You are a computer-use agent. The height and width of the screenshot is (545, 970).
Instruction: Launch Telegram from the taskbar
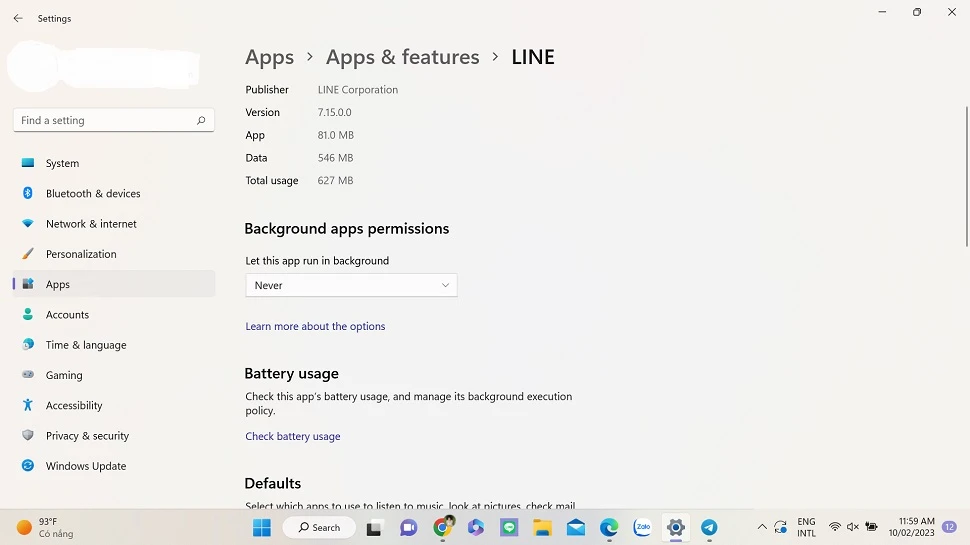[x=709, y=528]
